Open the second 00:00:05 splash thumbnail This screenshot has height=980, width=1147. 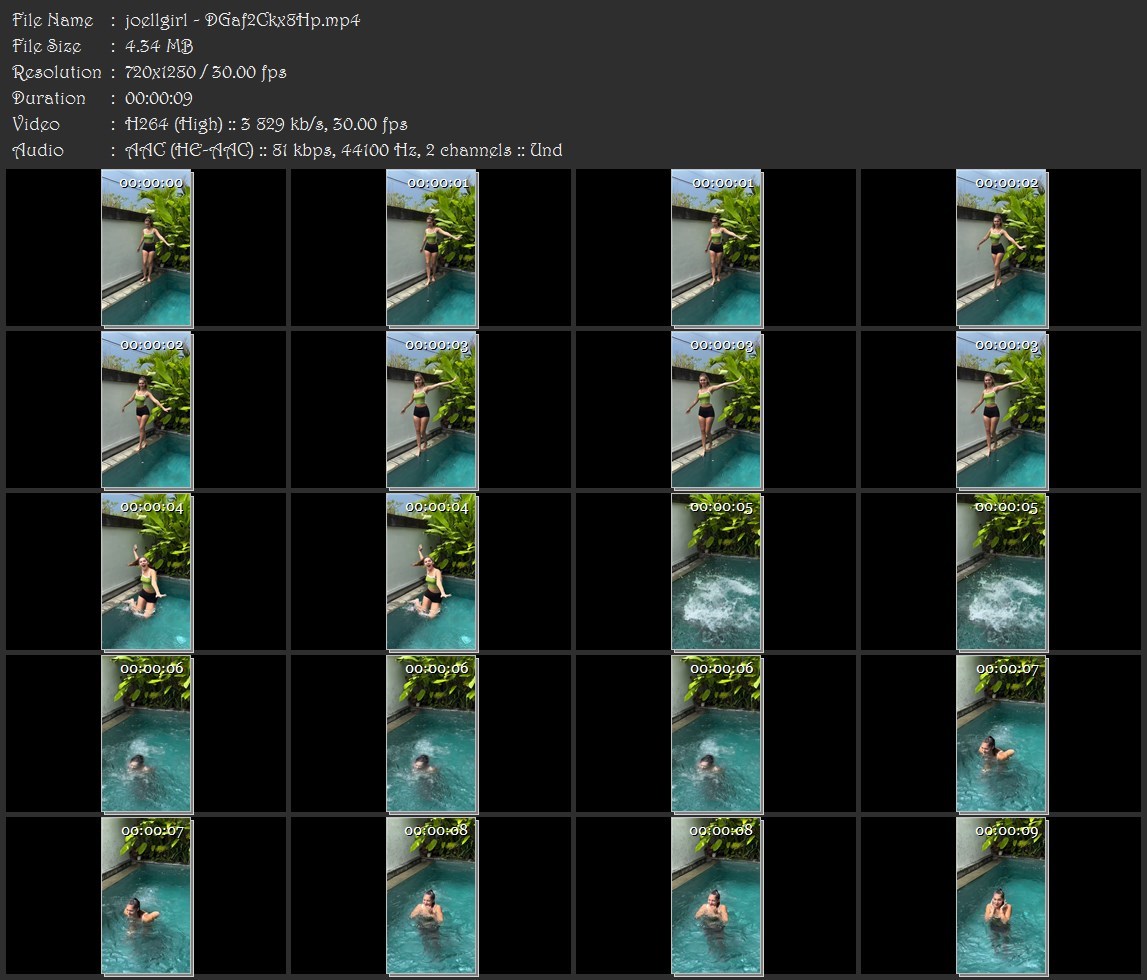pos(1001,572)
